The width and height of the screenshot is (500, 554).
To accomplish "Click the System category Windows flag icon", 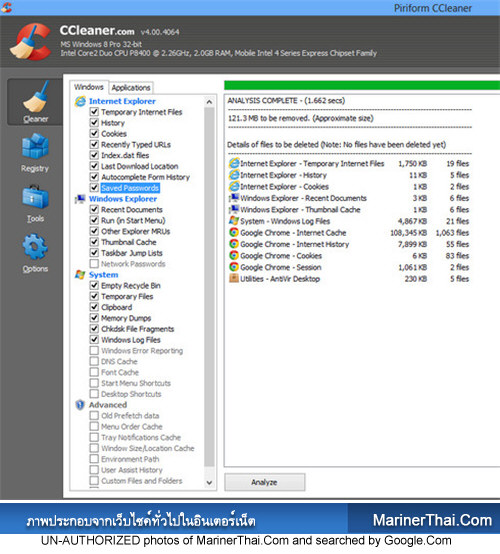I will [80, 275].
